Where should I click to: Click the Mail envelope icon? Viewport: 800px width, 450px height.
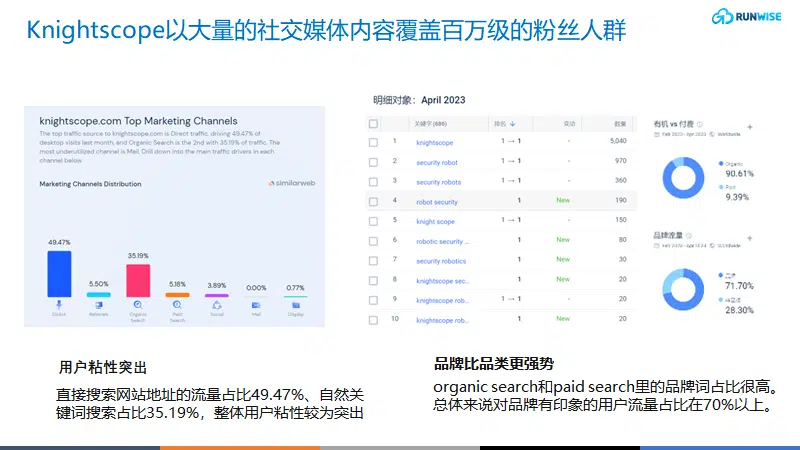256,305
